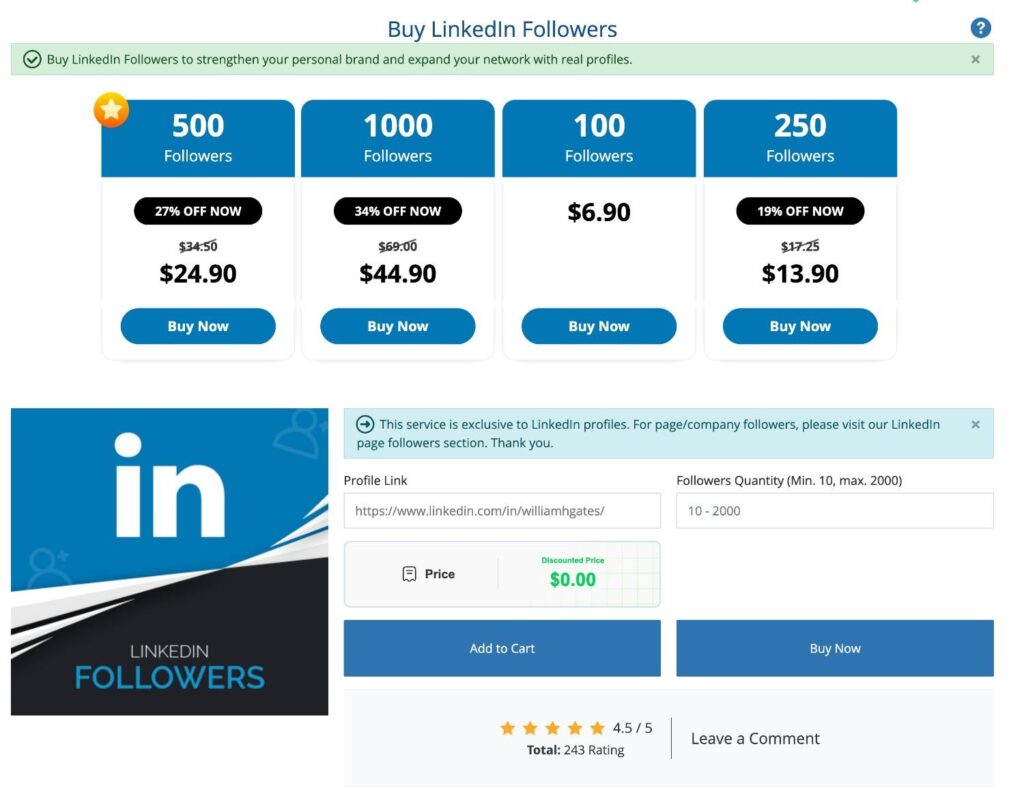The image size is (1024, 807).
Task: Buy the 500 Followers package
Action: coord(198,326)
